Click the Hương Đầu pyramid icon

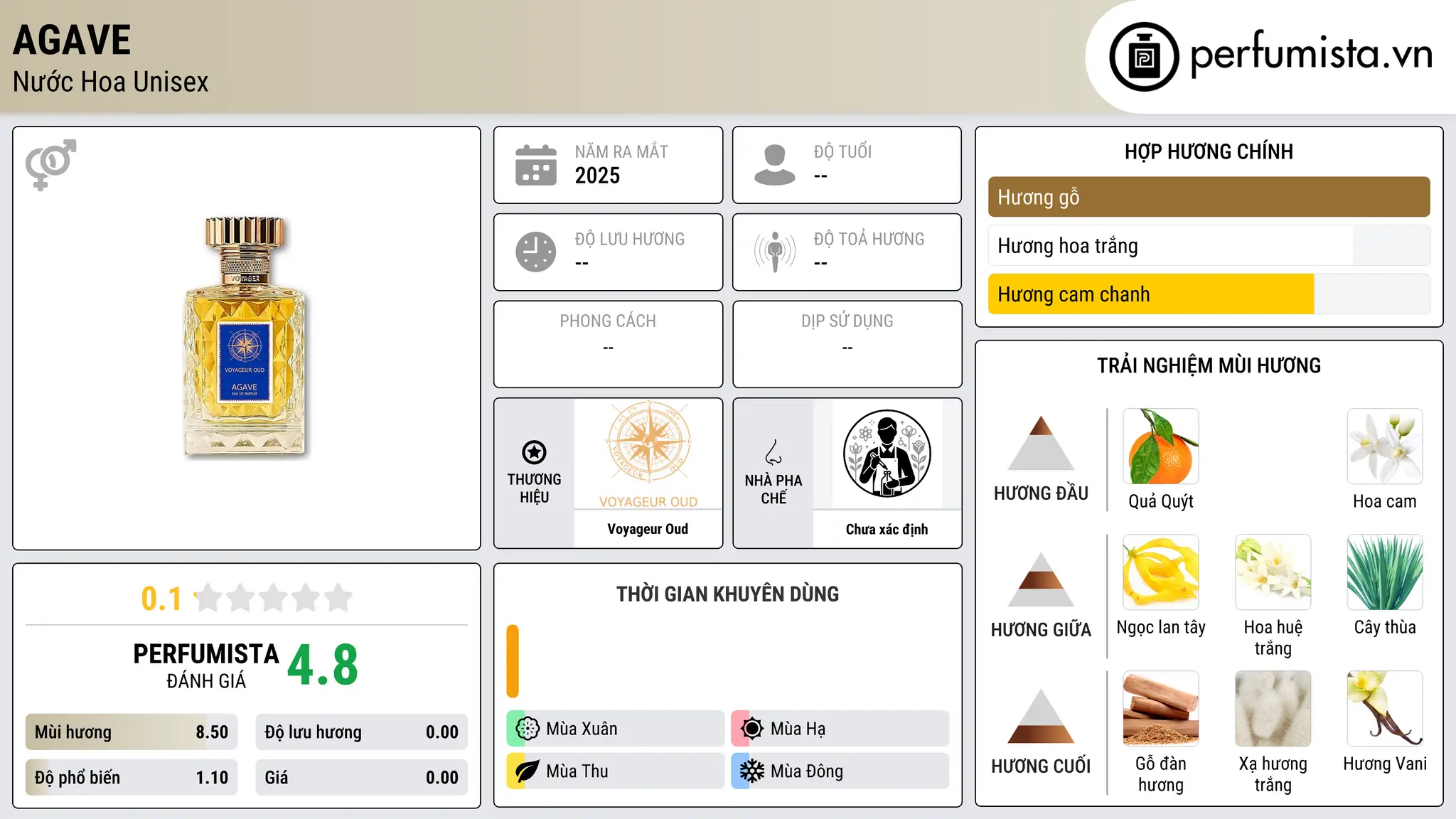[x=1041, y=443]
